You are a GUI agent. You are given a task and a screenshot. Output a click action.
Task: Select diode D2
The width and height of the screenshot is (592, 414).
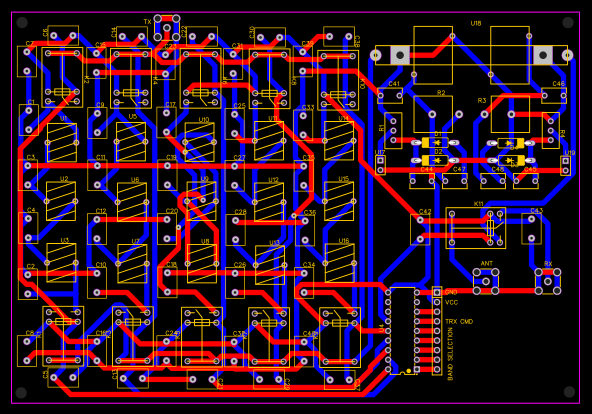(x=435, y=160)
